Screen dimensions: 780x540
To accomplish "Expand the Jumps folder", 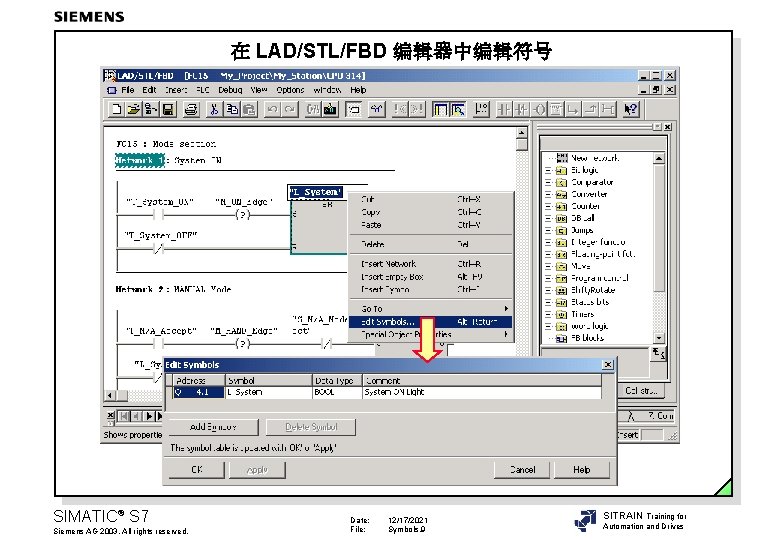I will click(548, 231).
